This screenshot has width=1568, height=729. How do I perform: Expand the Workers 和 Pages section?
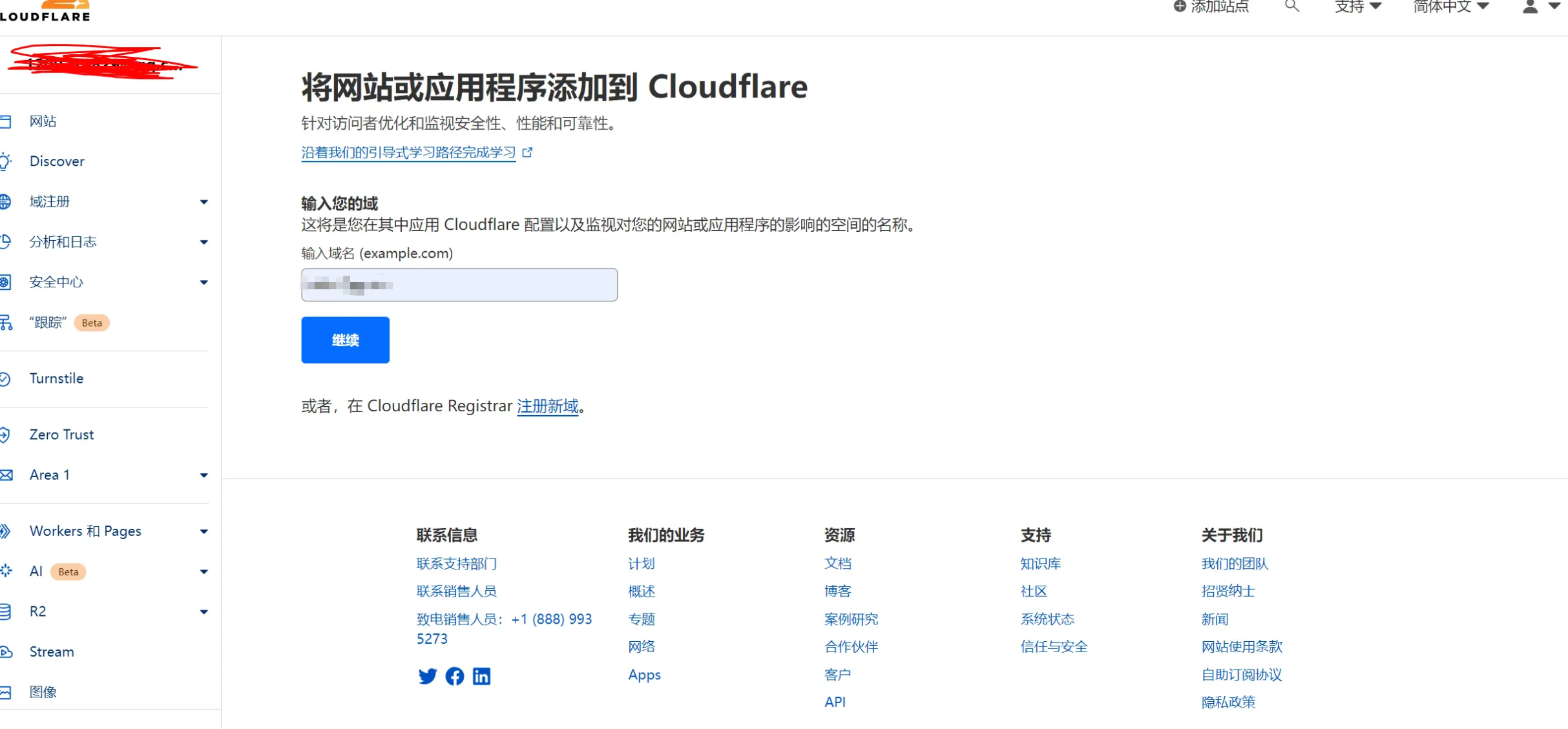click(204, 531)
